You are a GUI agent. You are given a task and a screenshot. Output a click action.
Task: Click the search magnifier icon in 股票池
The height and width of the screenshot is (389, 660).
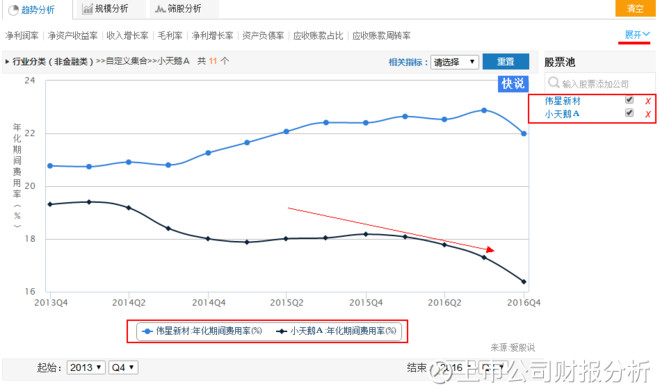click(554, 83)
